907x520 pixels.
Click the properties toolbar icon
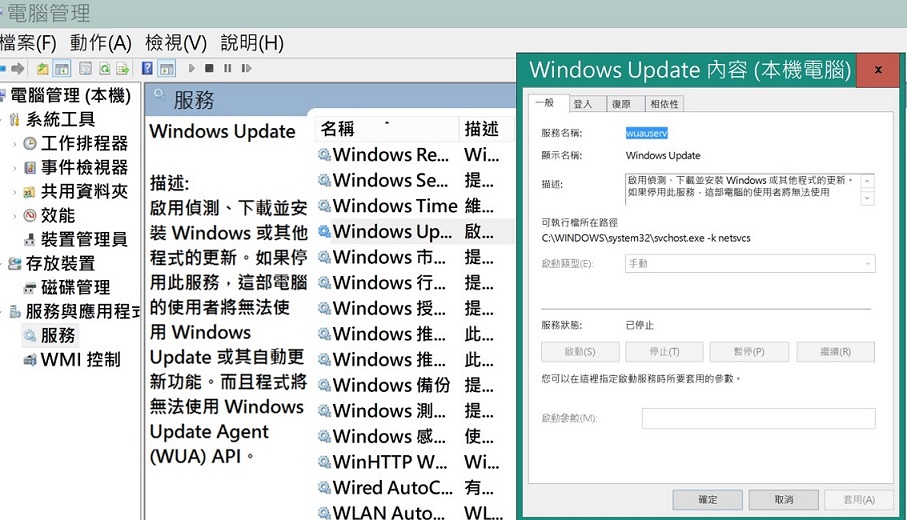(x=85, y=69)
